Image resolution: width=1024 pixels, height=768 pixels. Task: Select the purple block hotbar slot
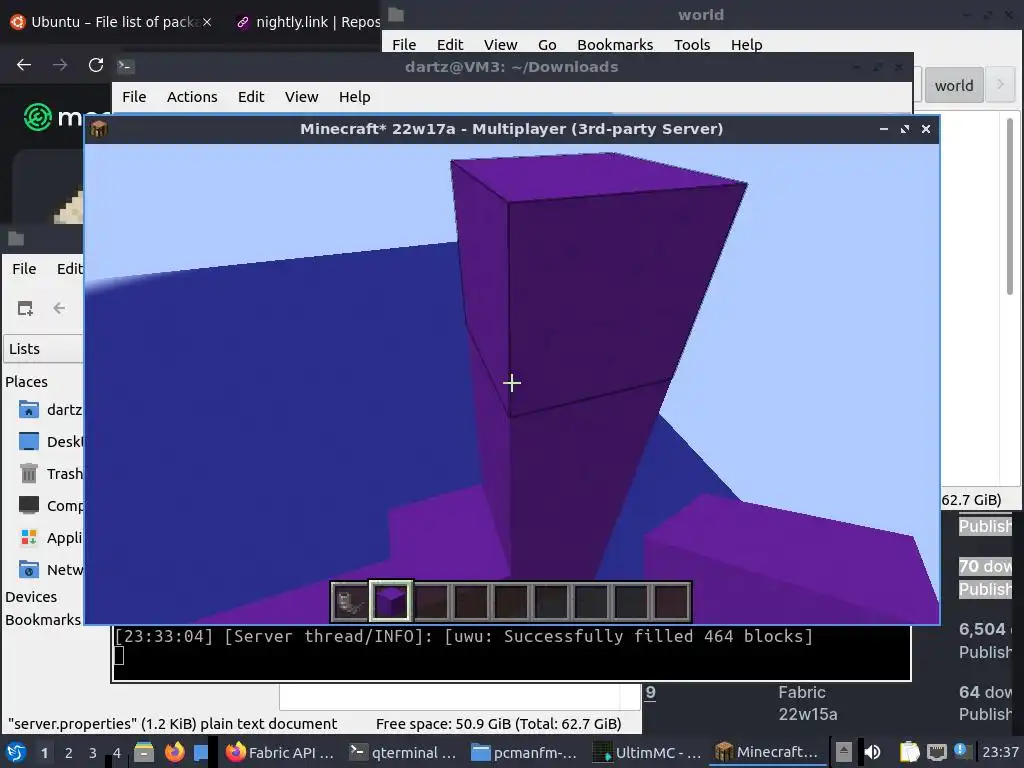click(391, 601)
